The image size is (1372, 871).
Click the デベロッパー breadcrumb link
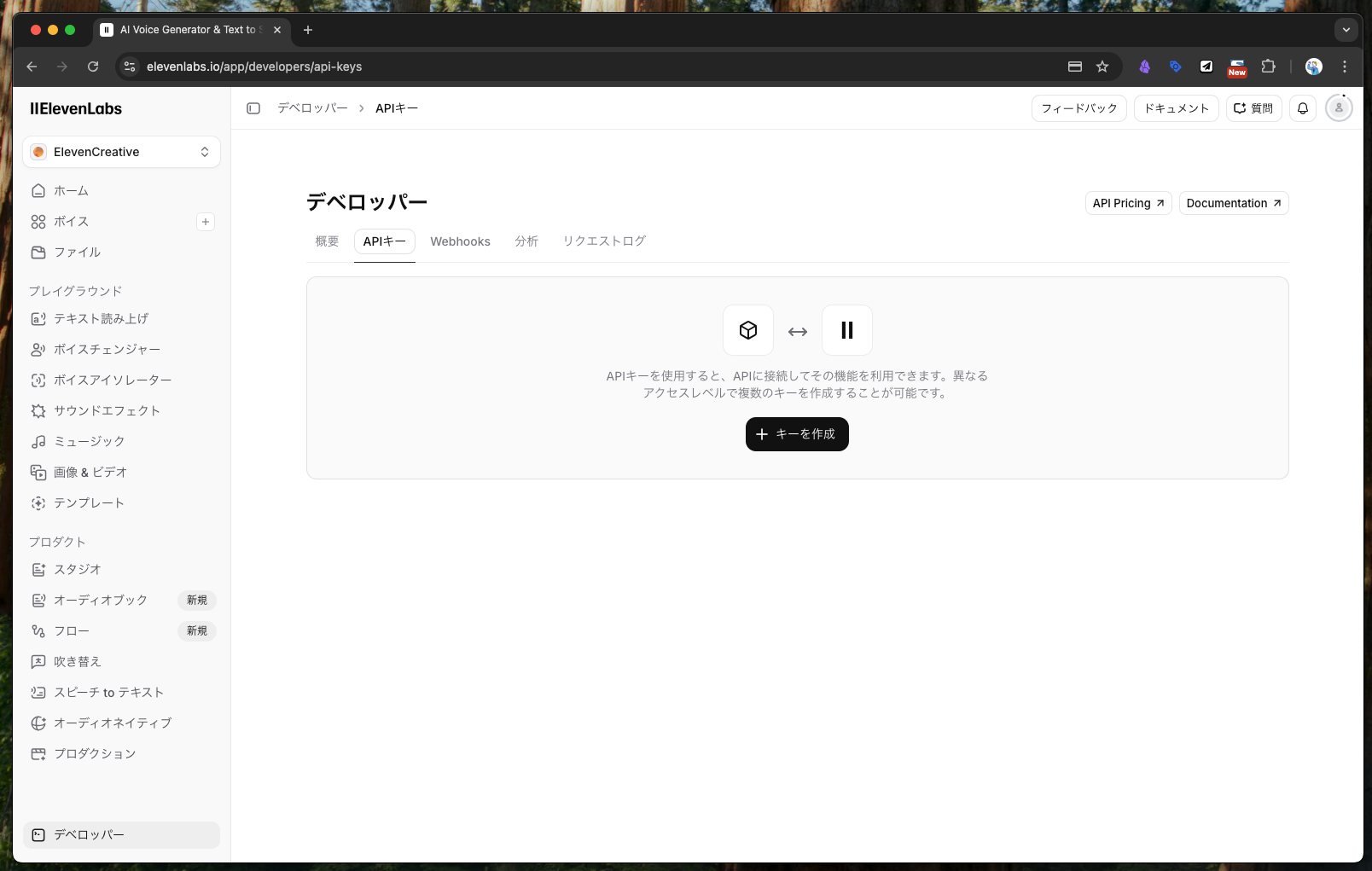pos(312,108)
